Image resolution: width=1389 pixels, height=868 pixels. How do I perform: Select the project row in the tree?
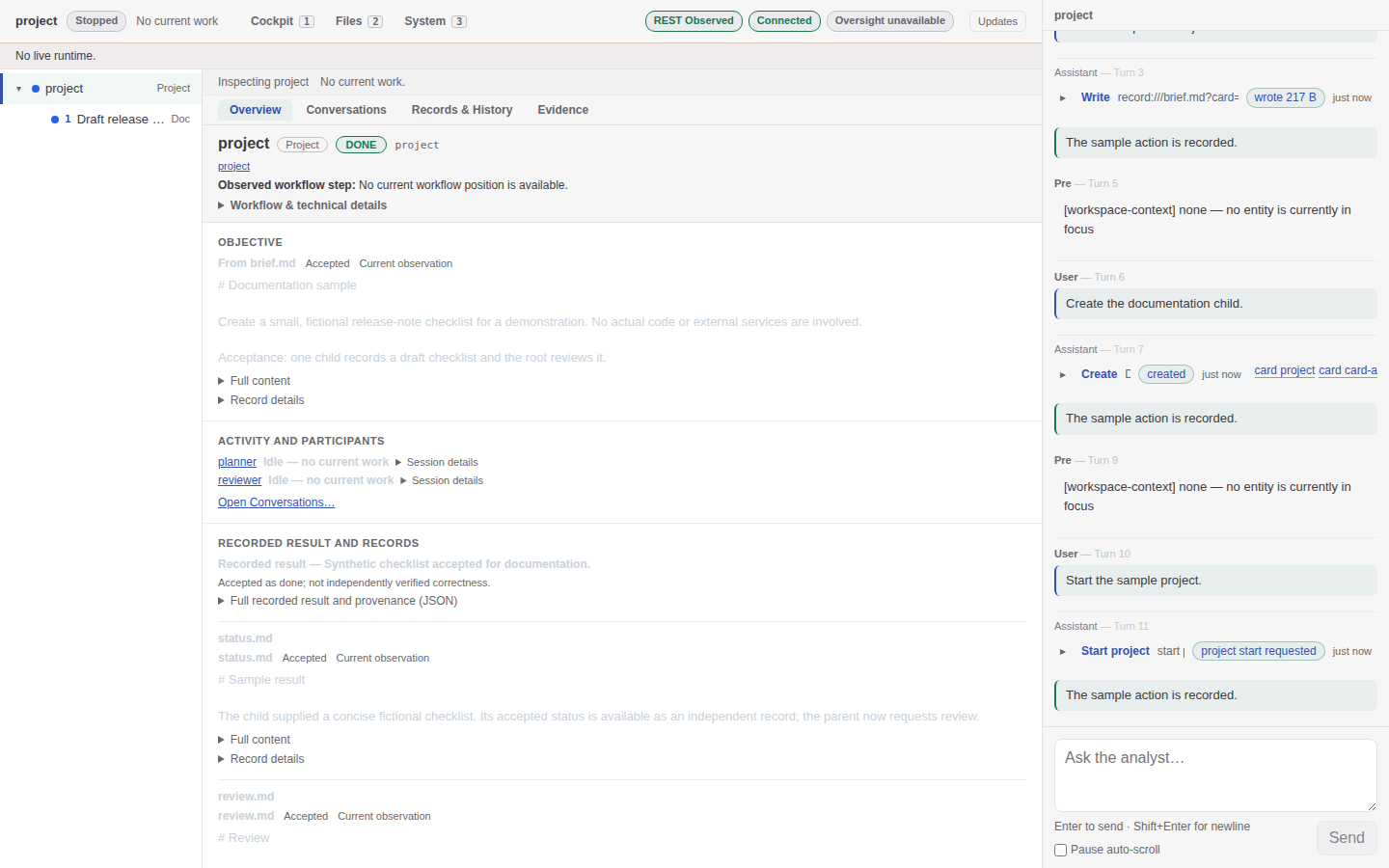tap(102, 89)
